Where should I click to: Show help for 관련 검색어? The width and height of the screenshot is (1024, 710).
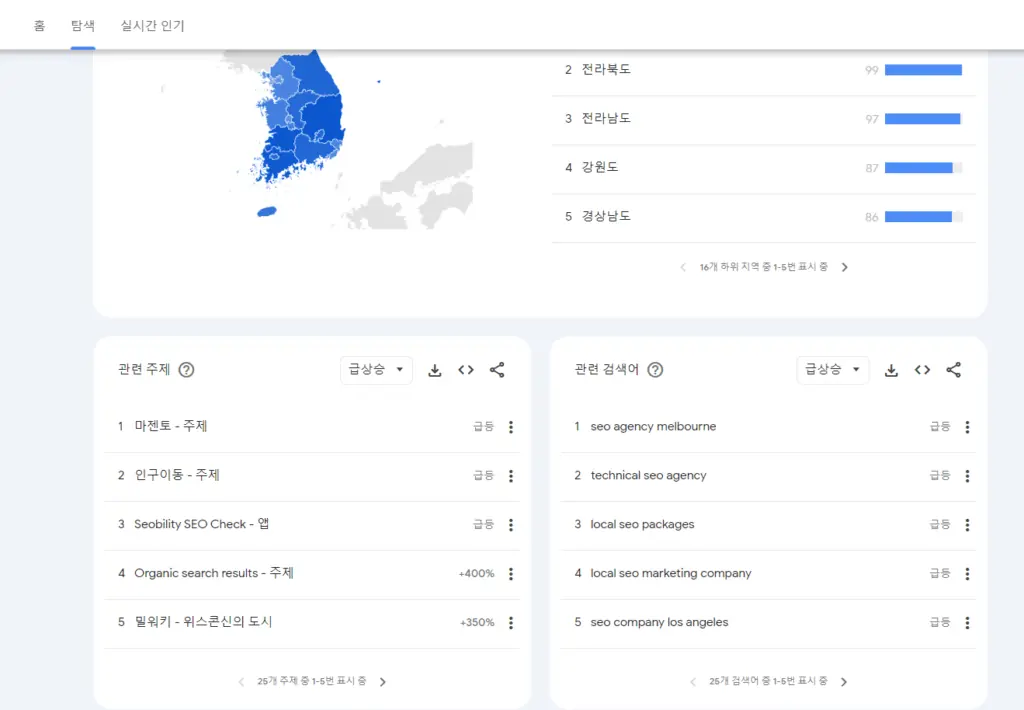pyautogui.click(x=655, y=370)
